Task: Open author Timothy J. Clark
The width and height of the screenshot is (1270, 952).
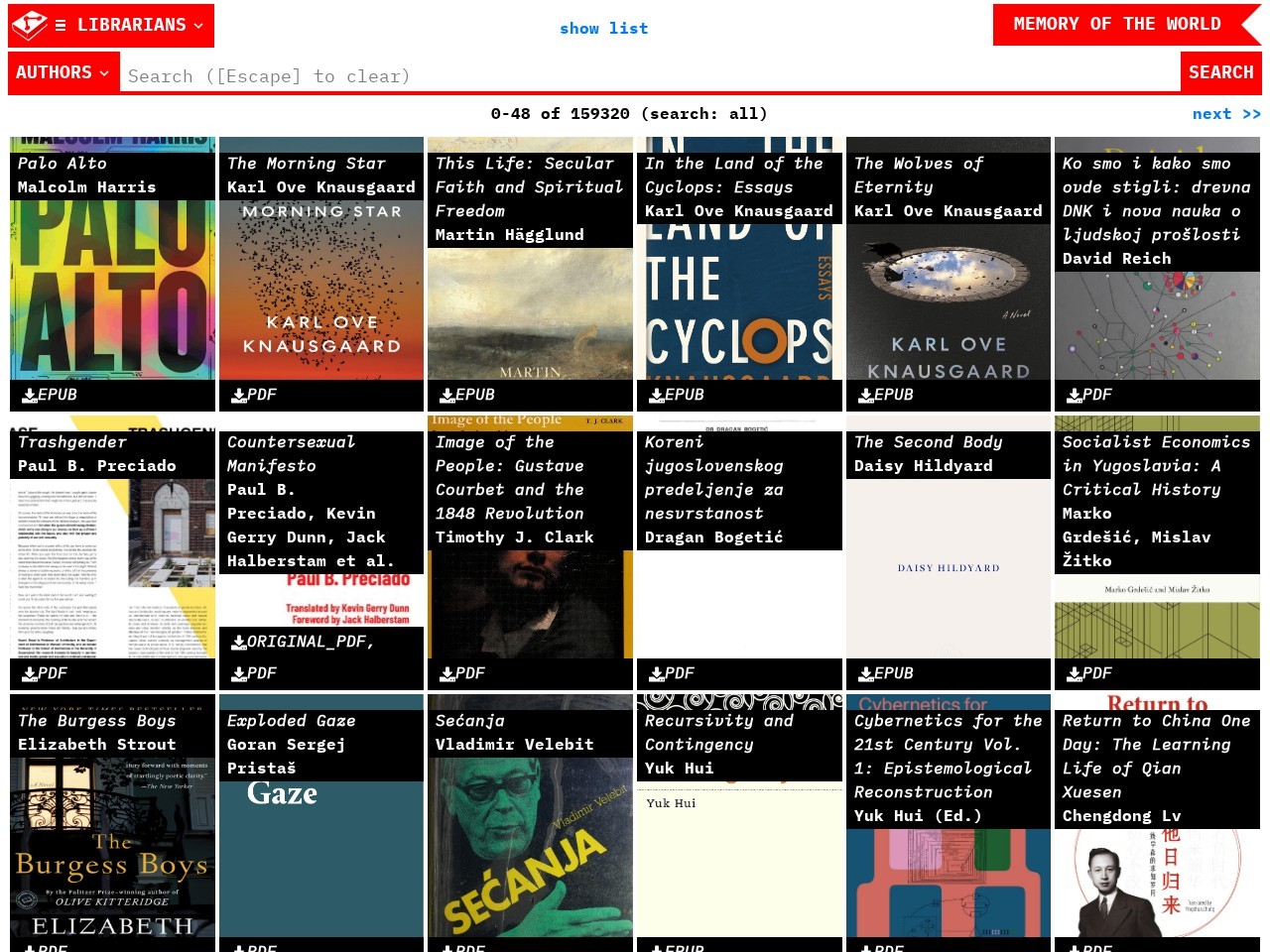Action: point(515,537)
